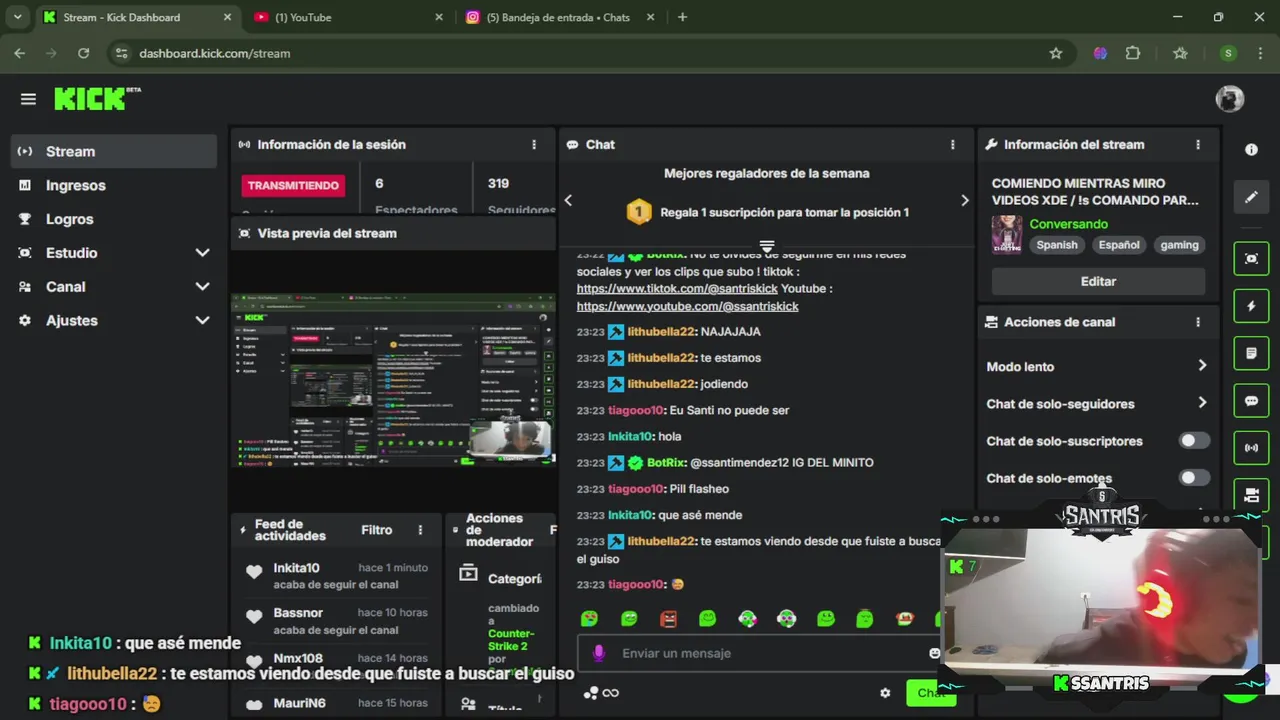Click the stream preview thumbnail
Screen dimensions: 1280x720
[393, 380]
